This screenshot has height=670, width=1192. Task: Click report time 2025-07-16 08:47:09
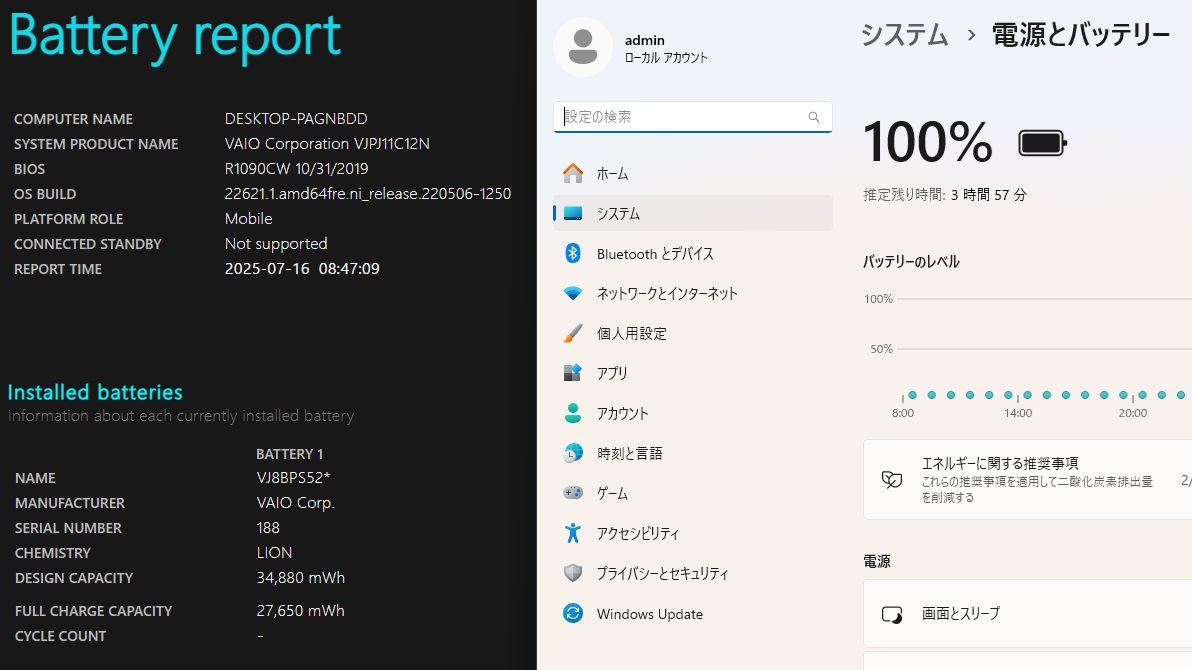point(302,269)
